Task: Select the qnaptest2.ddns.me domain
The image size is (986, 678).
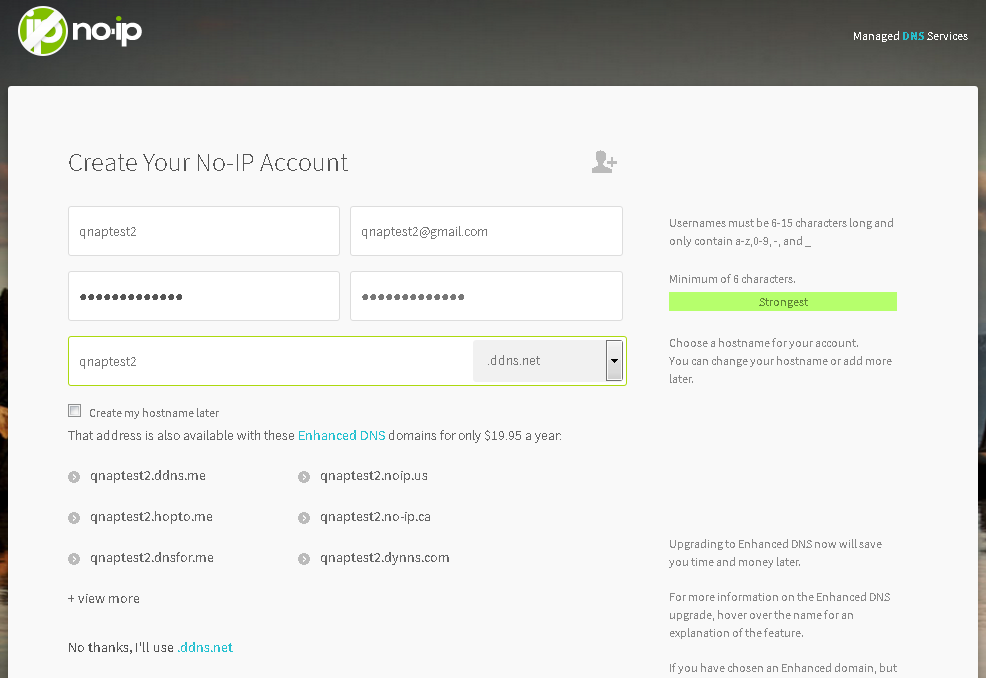Action: pyautogui.click(x=148, y=475)
